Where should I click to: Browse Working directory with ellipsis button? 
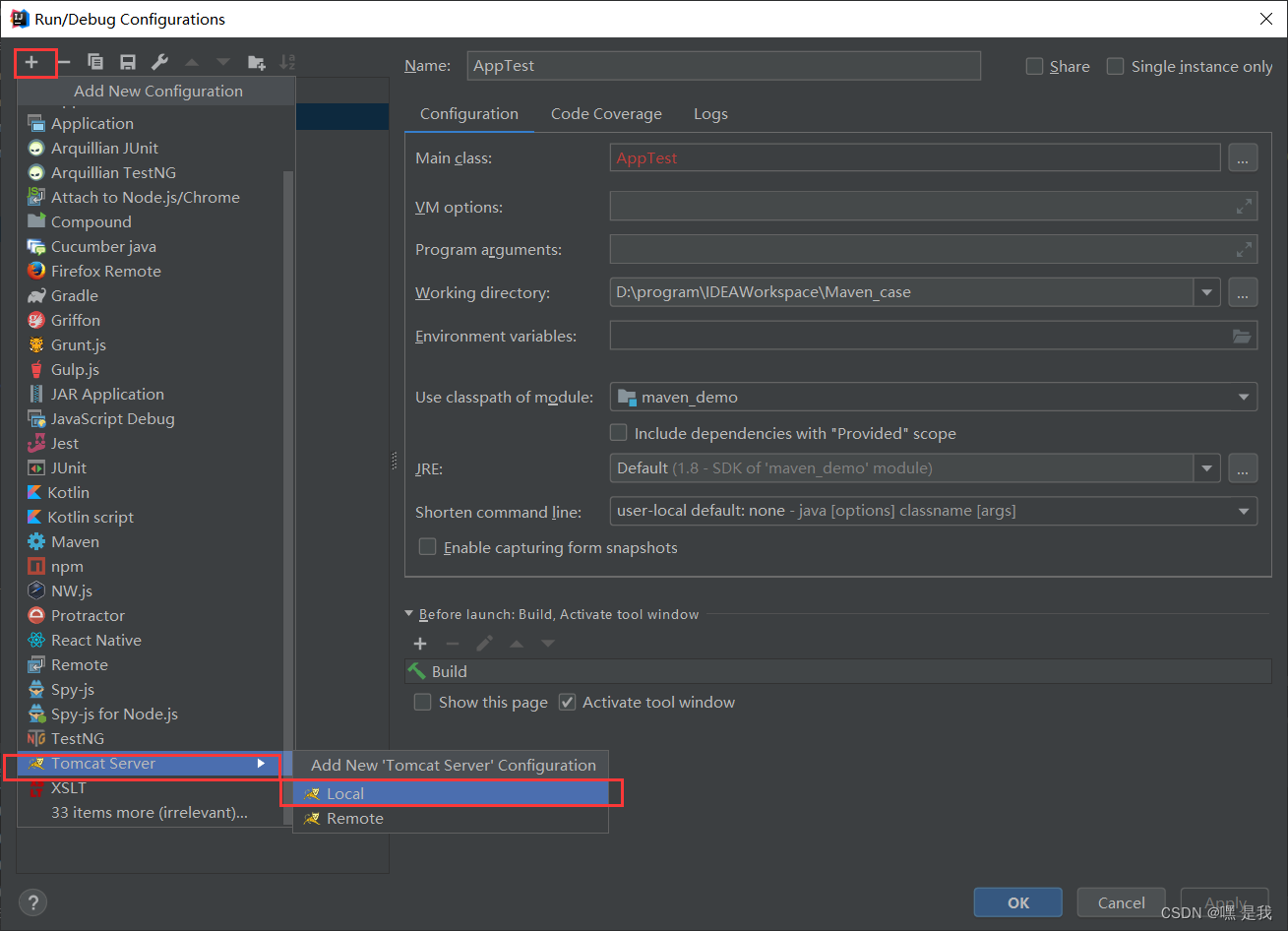pyautogui.click(x=1243, y=292)
